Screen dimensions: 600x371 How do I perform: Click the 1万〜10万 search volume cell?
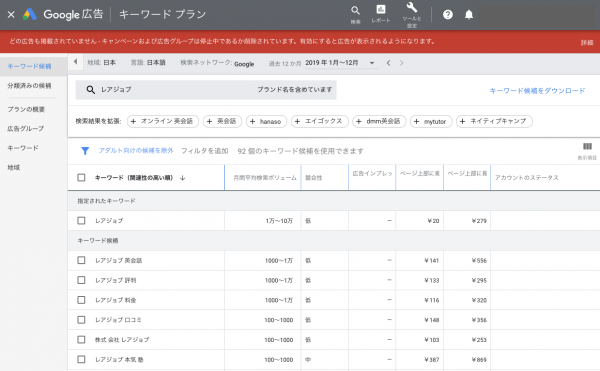point(279,221)
